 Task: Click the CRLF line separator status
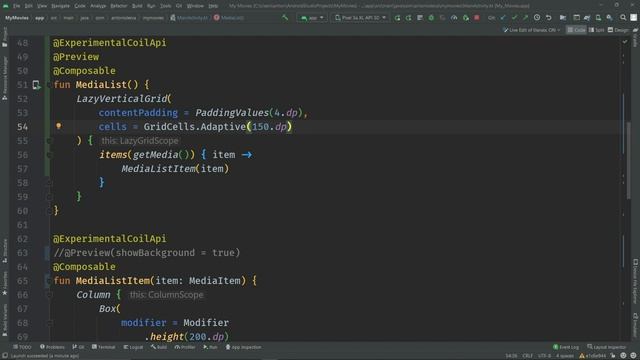click(527, 356)
